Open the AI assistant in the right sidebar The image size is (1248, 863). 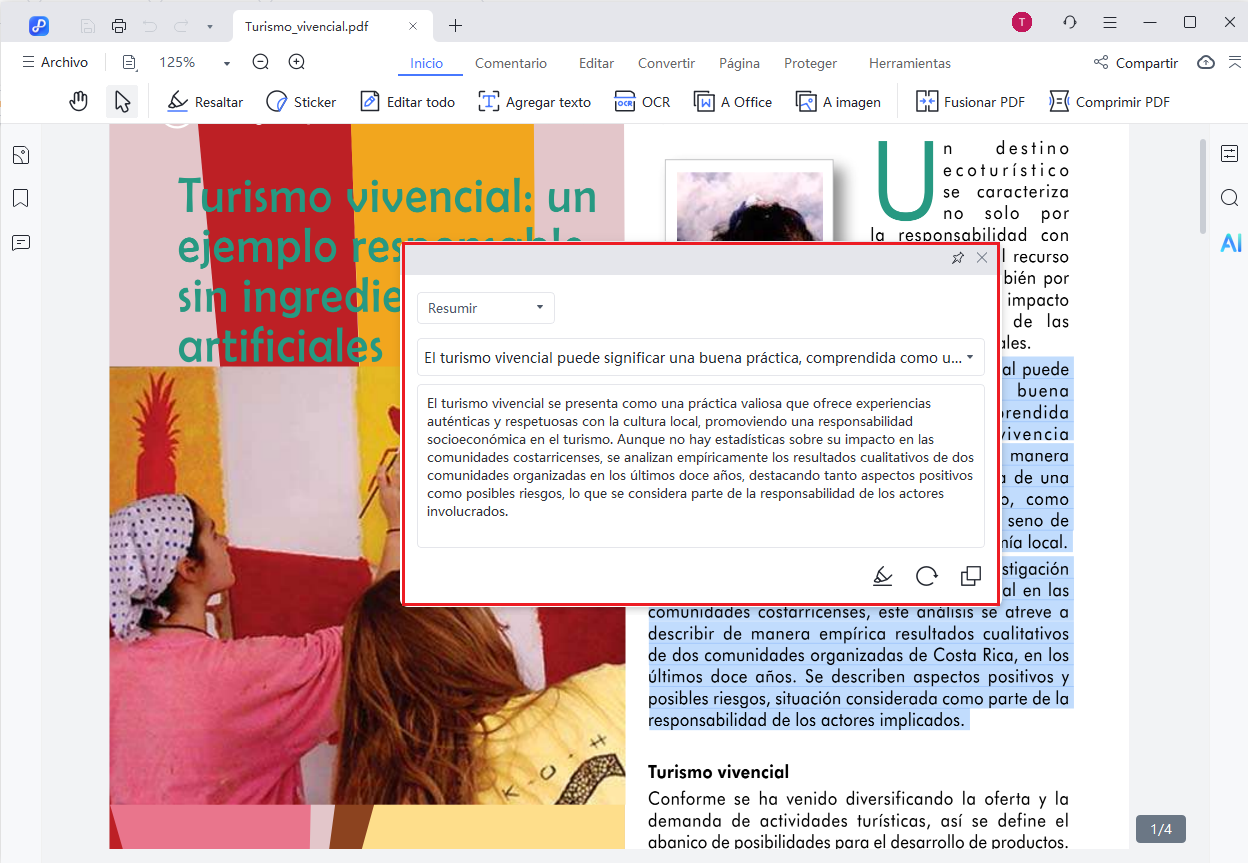(1230, 242)
